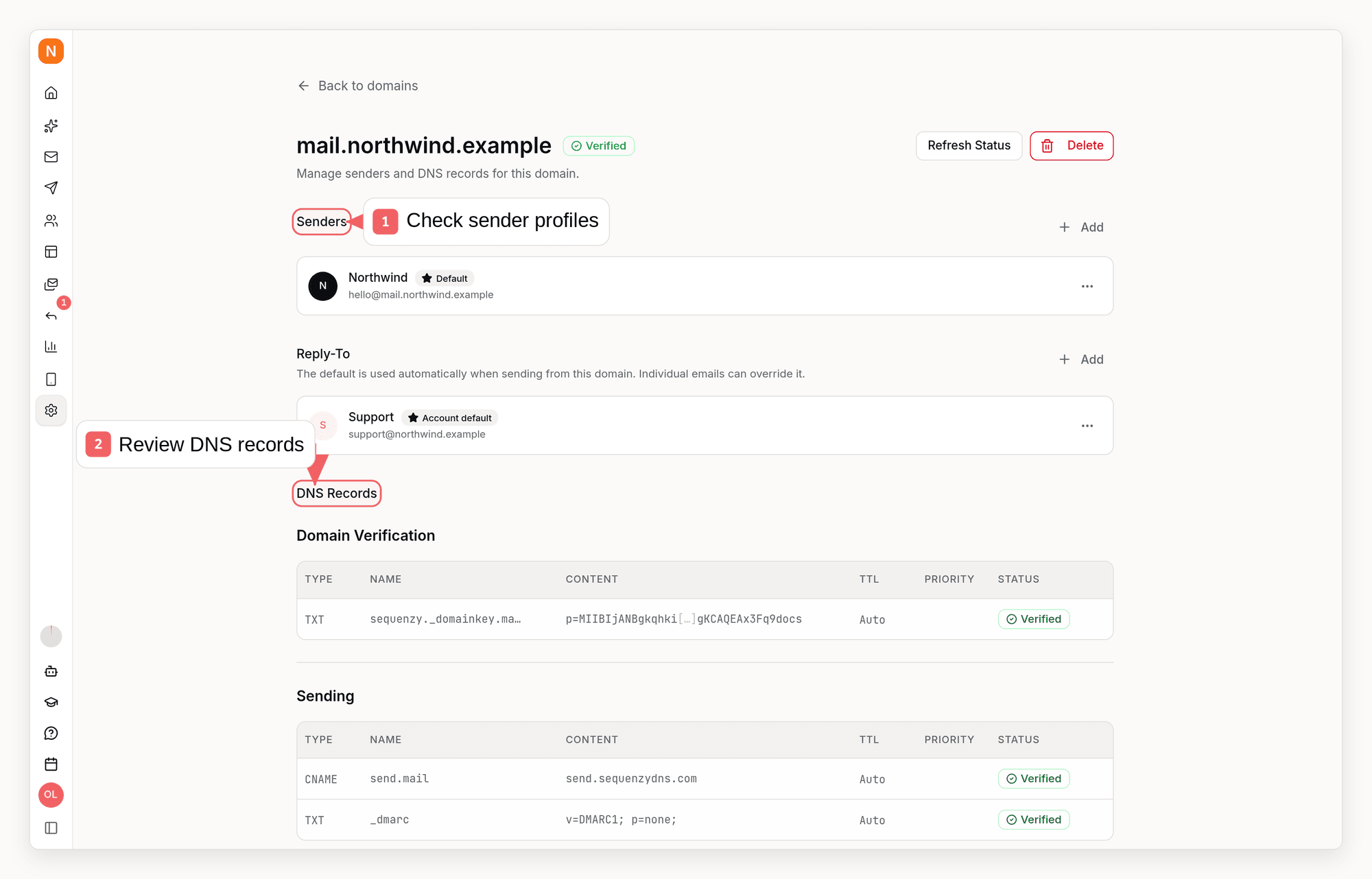Open the robot bot icon in sidebar
The width and height of the screenshot is (1372, 879).
point(51,671)
